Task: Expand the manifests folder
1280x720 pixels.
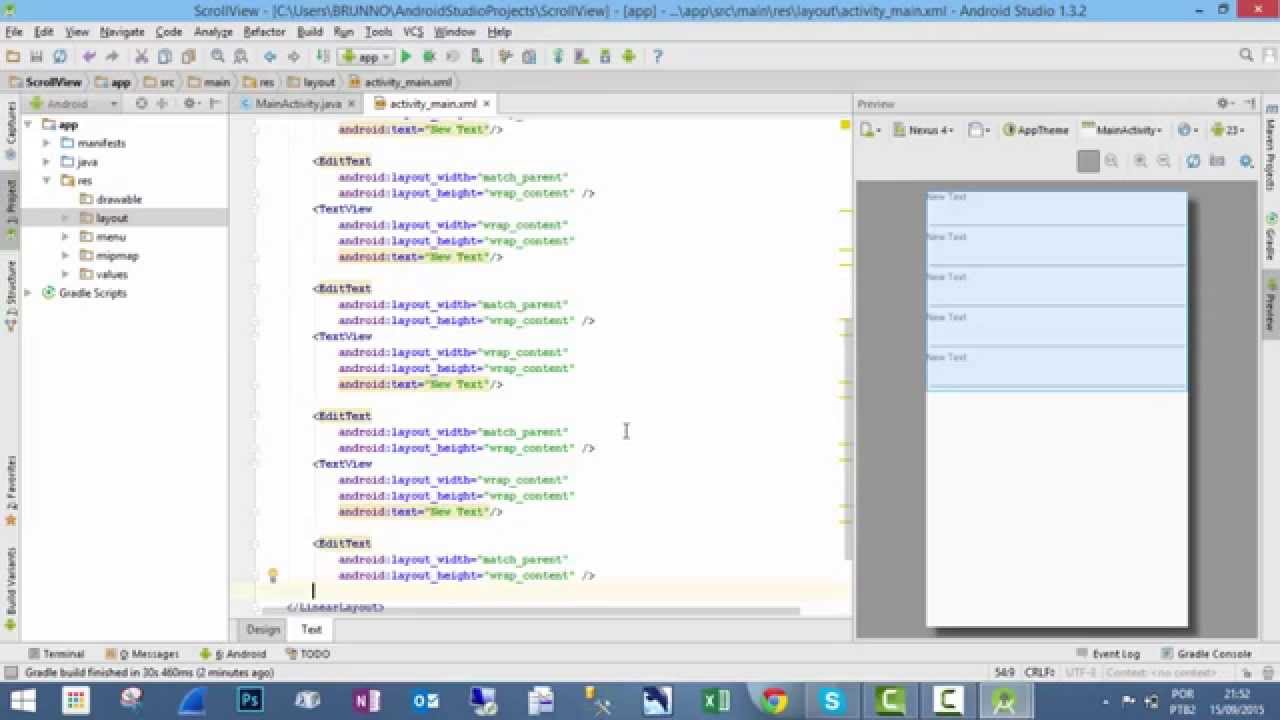Action: point(46,143)
